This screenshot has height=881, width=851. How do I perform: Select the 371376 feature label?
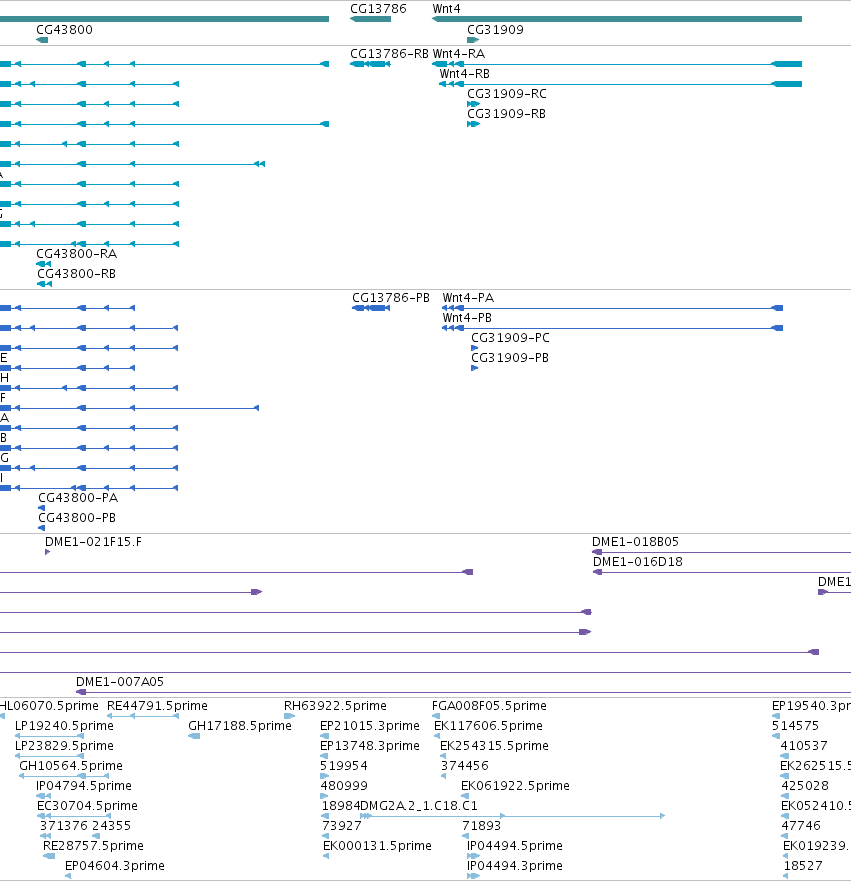point(64,826)
